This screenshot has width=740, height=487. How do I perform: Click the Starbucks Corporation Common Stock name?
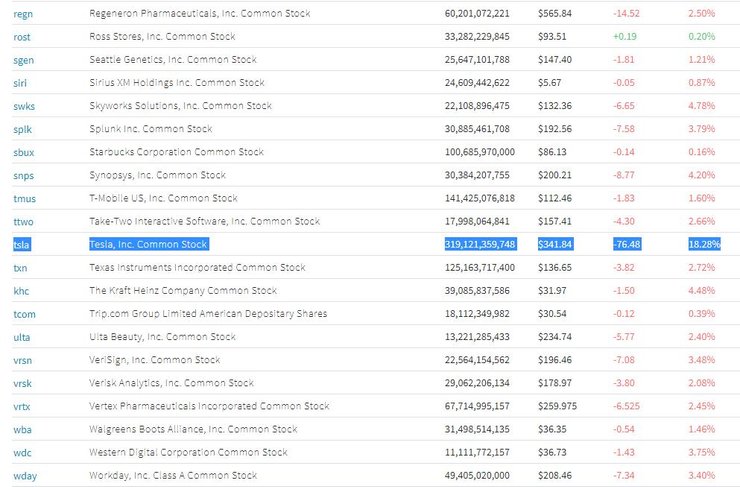coord(176,152)
